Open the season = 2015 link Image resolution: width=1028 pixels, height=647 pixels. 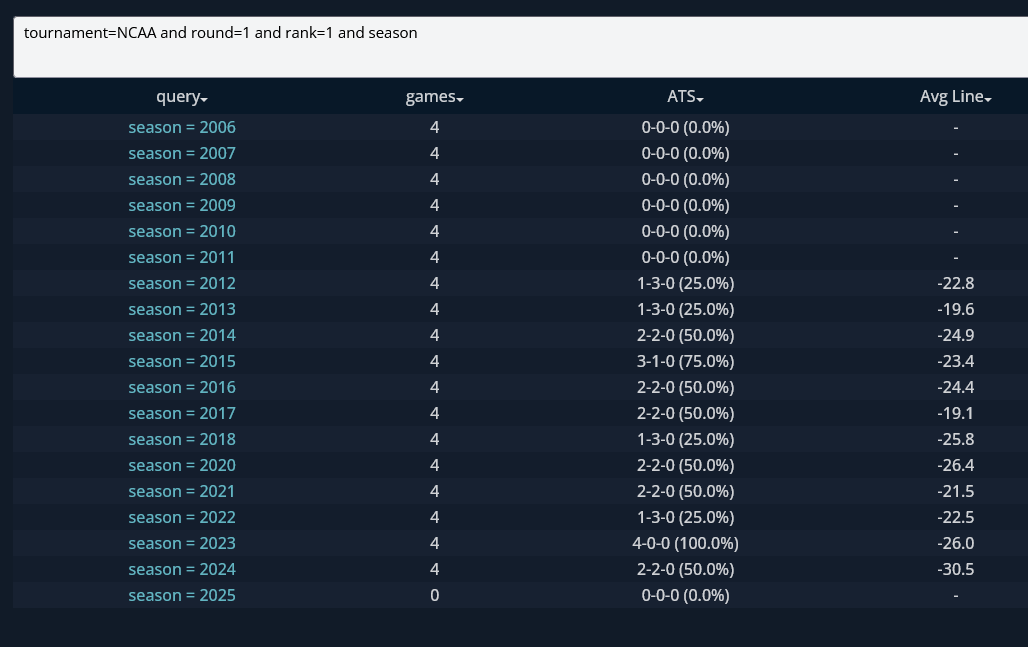coord(182,361)
